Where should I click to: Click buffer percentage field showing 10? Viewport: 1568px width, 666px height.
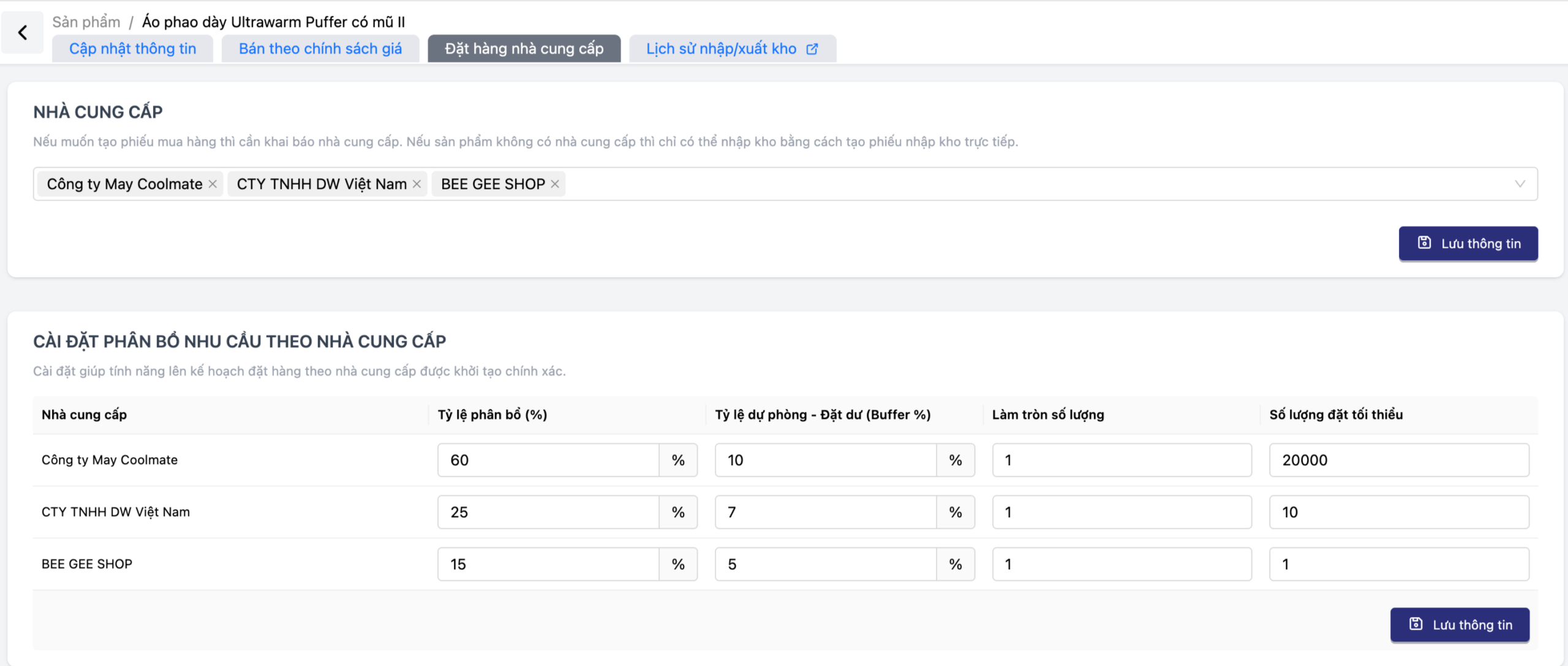[825, 460]
